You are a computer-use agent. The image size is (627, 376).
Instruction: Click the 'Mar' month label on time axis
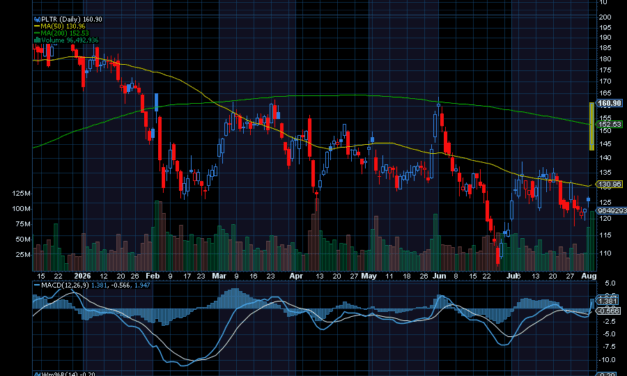[219, 276]
